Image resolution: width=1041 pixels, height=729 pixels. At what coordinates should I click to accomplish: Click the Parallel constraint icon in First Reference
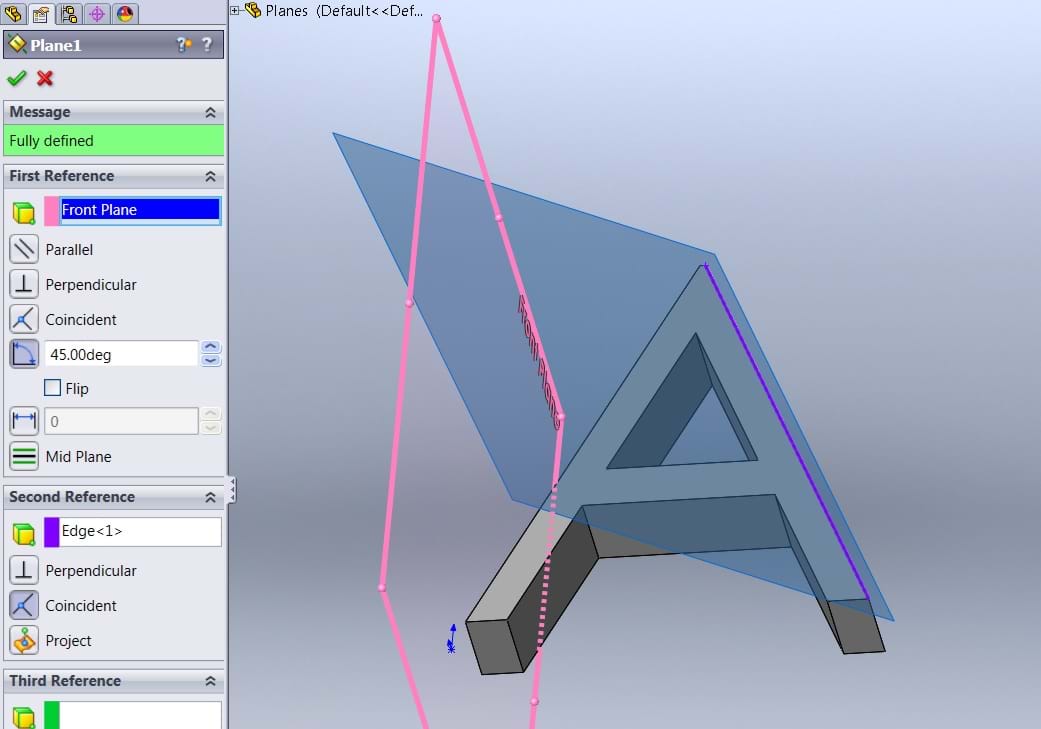(24, 249)
